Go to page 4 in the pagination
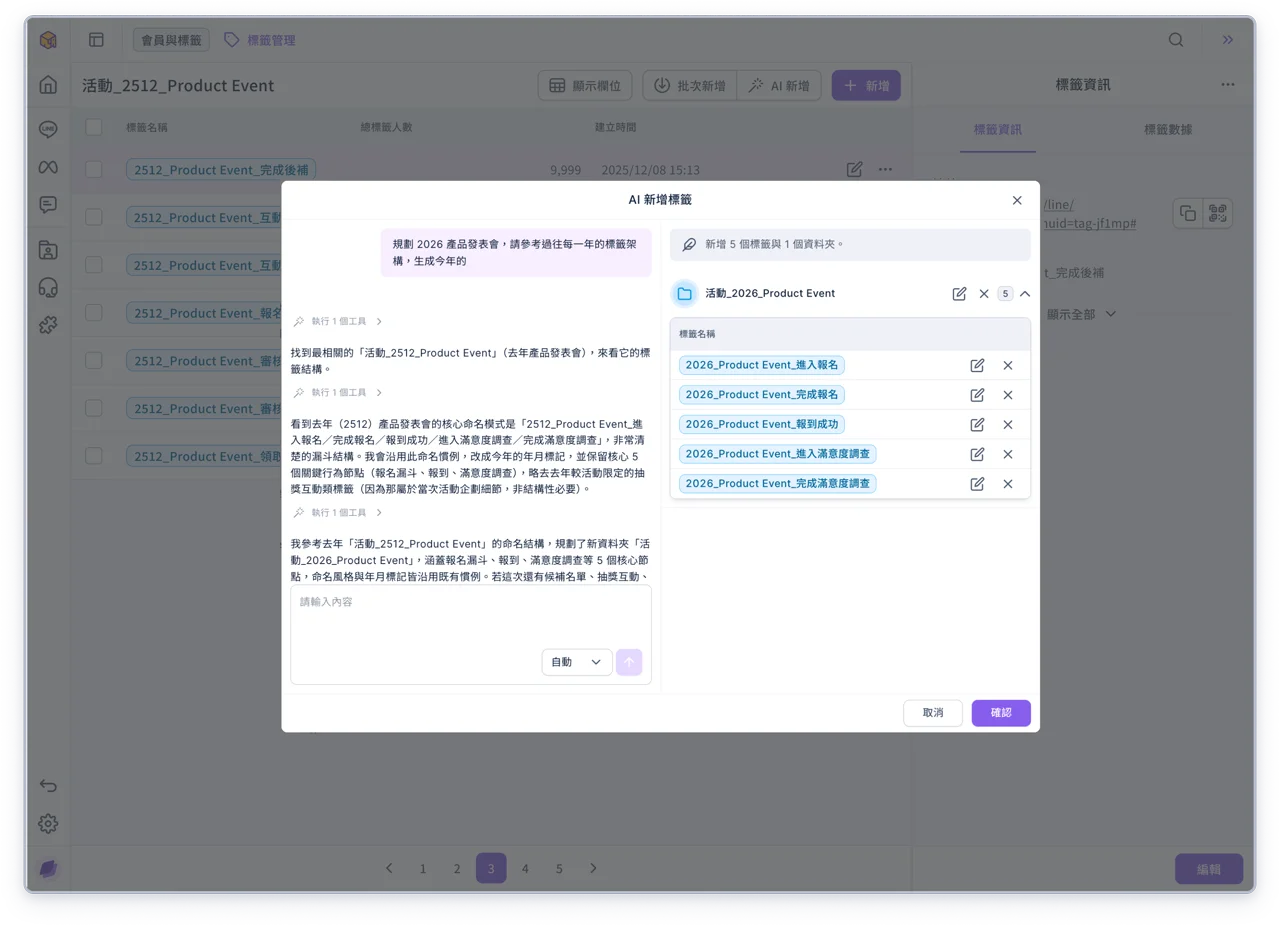The width and height of the screenshot is (1280, 926). coord(525,869)
